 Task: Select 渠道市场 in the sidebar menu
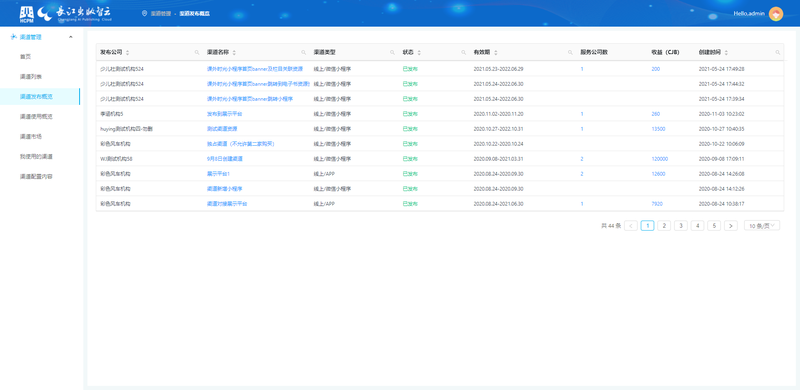(x=31, y=136)
